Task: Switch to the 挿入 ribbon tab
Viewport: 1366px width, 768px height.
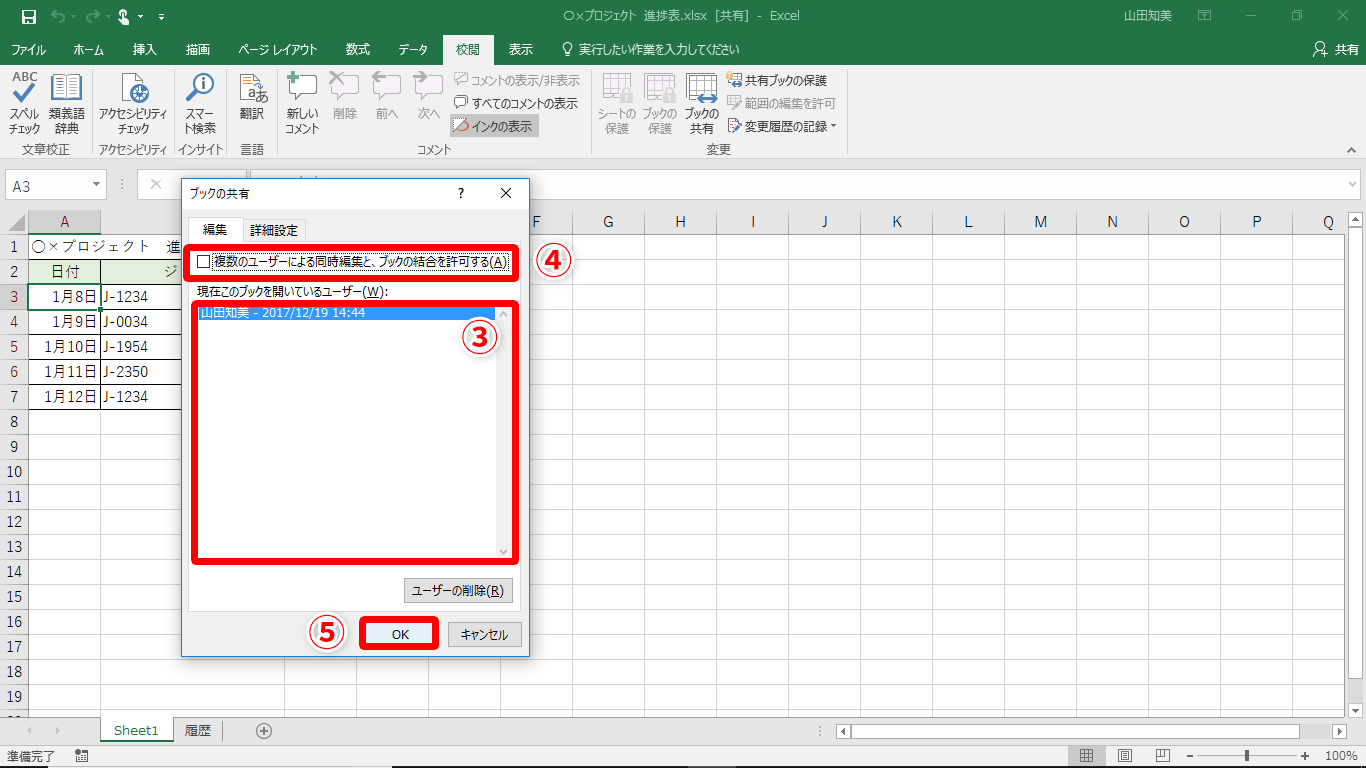Action: pos(145,50)
